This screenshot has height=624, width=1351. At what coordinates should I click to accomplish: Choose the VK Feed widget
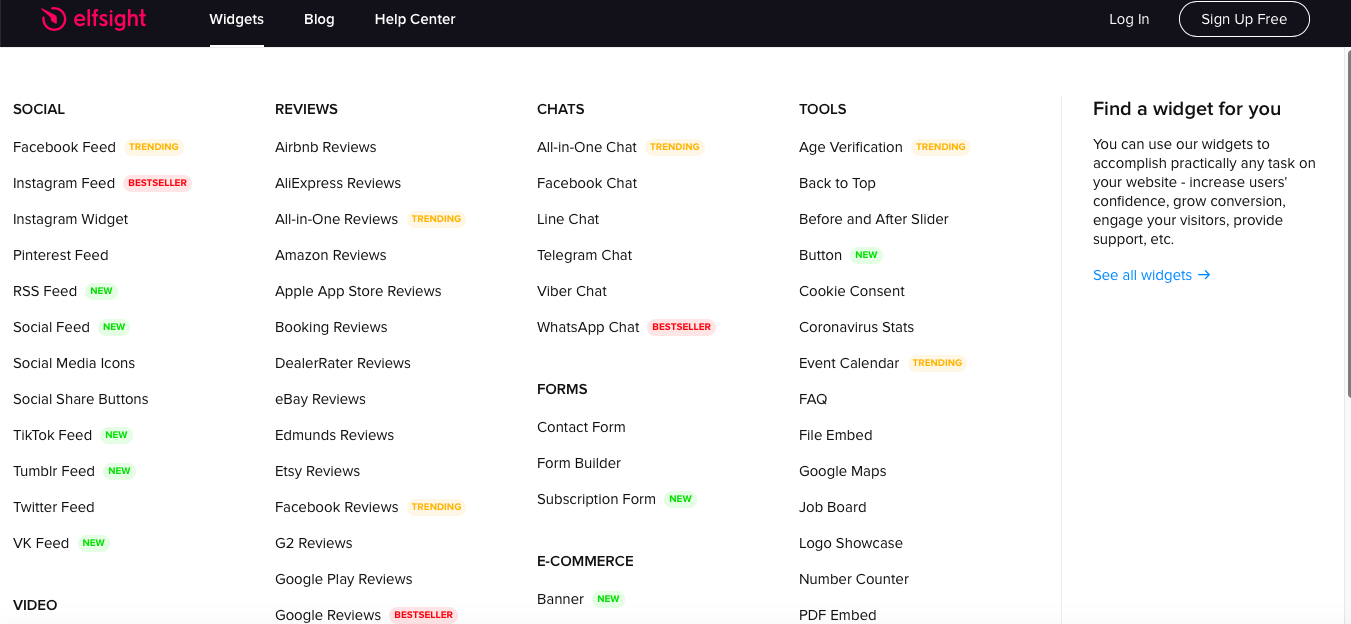point(41,543)
